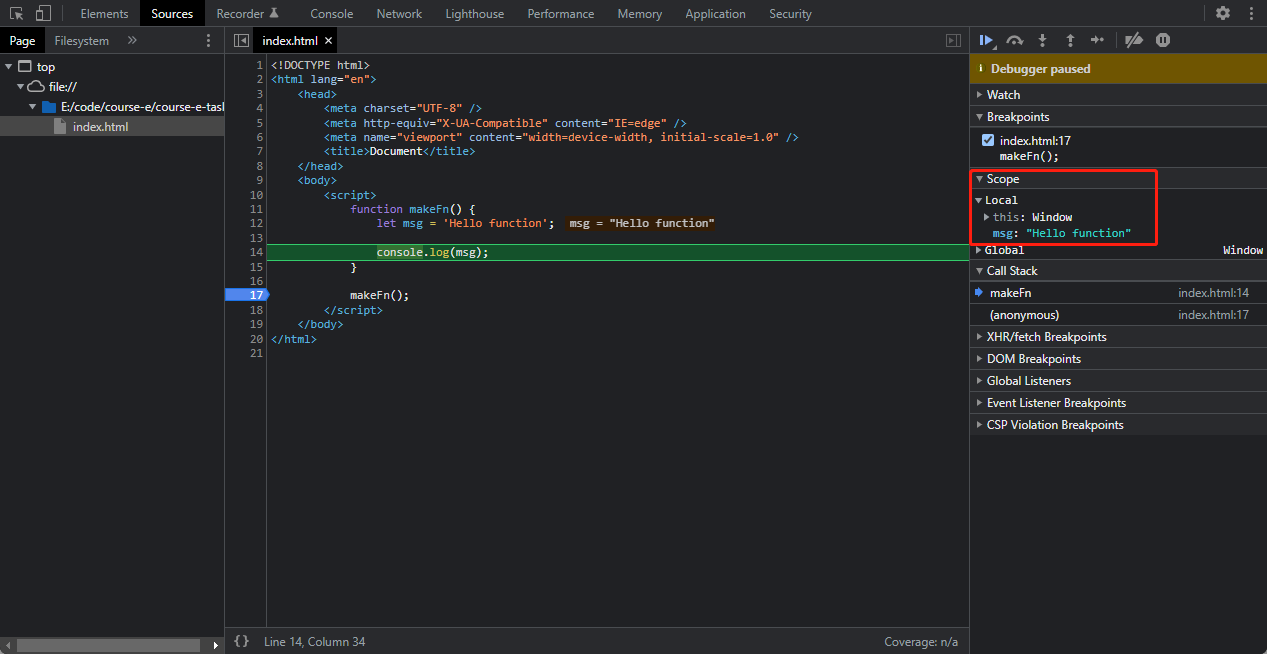The width and height of the screenshot is (1267, 654).
Task: Show more navigator tabs chevron
Action: pyautogui.click(x=132, y=41)
